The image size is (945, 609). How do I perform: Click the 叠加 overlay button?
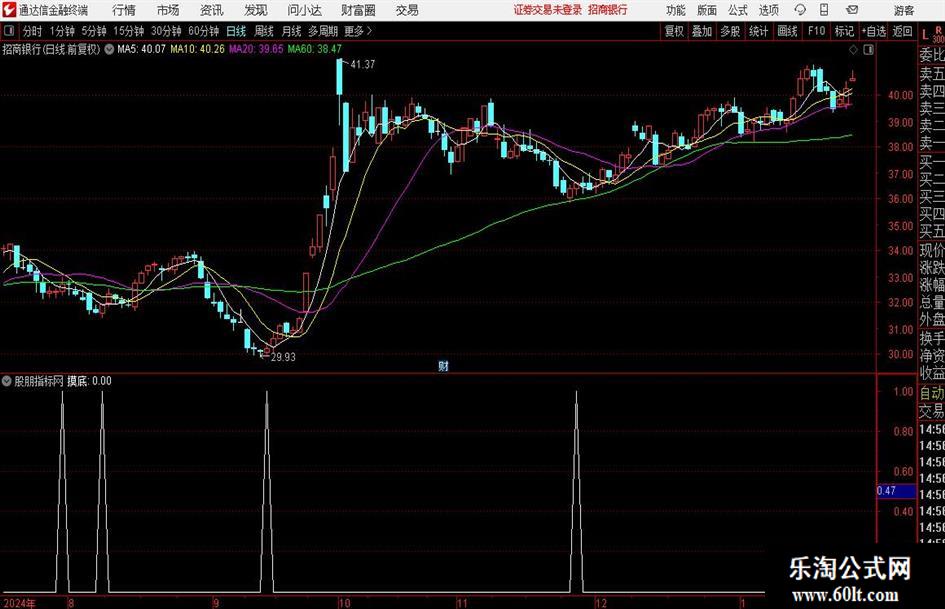point(702,31)
